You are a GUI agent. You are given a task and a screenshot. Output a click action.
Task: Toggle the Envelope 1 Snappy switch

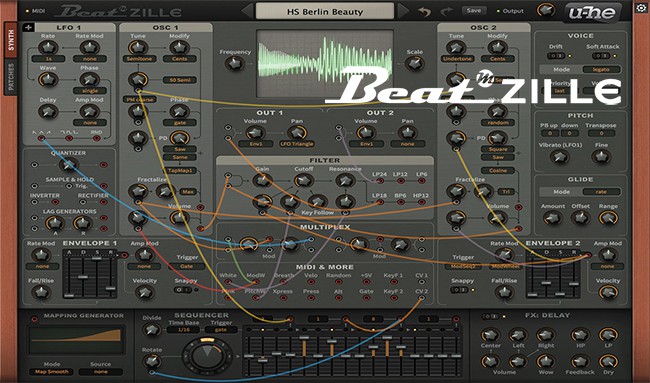pos(183,290)
